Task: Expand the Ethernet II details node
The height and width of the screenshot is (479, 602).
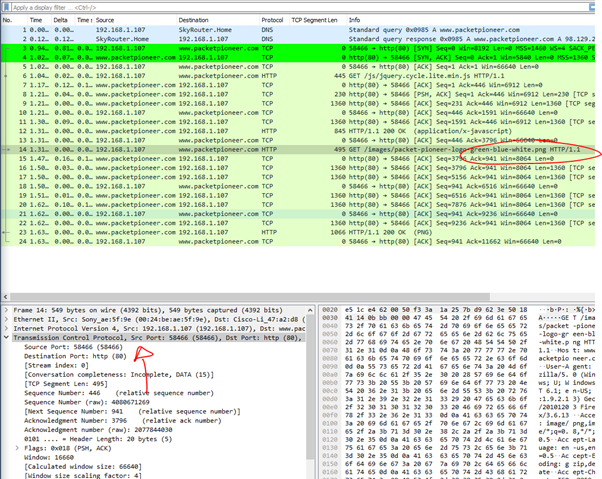Action: (6, 320)
